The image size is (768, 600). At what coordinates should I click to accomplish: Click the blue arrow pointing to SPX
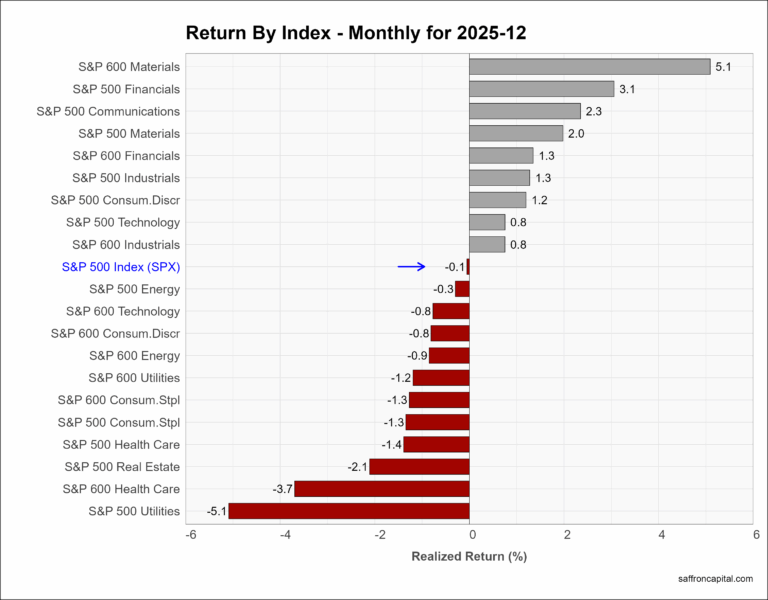[x=411, y=267]
